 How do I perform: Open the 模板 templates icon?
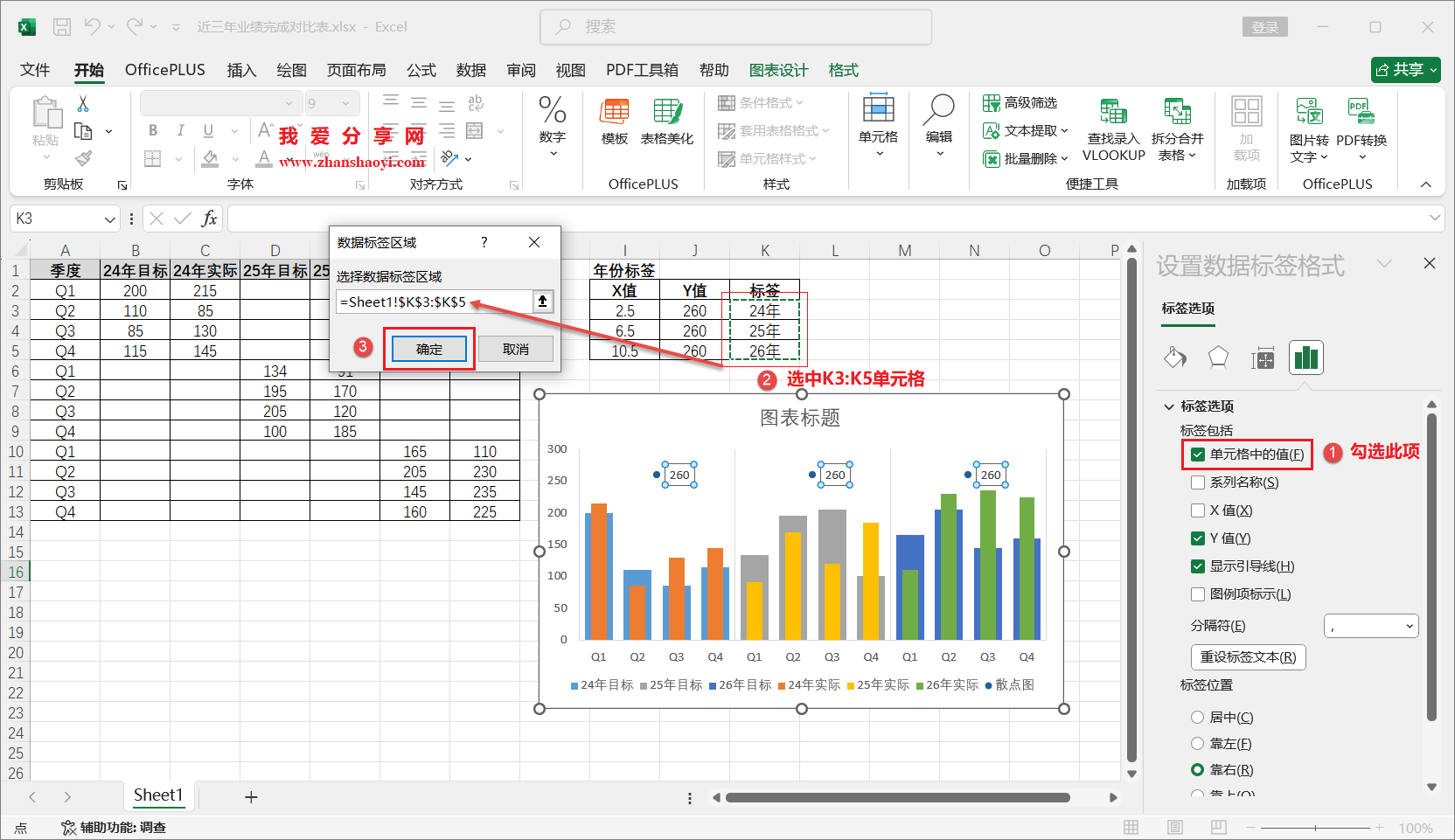click(x=615, y=112)
